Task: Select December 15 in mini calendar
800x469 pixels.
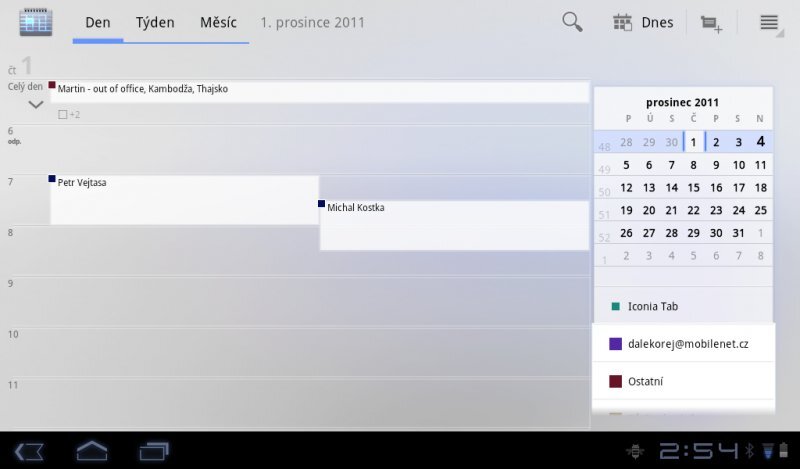Action: pos(693,188)
